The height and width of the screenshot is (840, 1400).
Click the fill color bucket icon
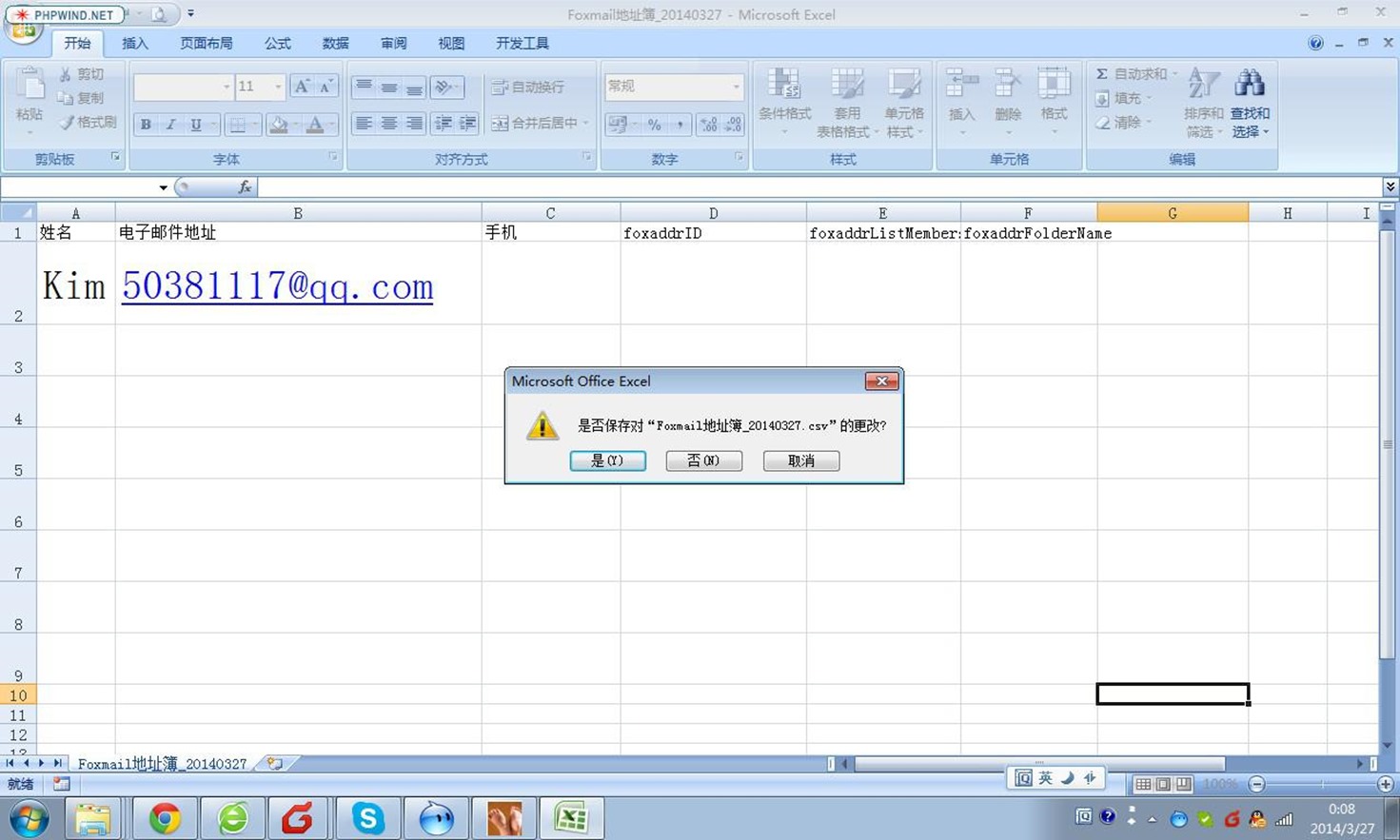tap(278, 125)
